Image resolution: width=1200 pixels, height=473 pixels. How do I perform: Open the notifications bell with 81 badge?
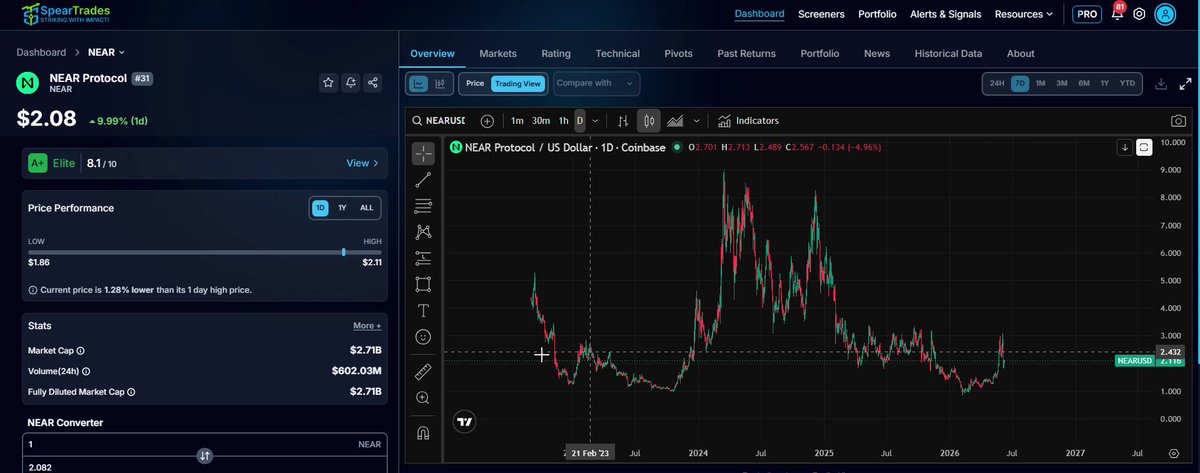pos(1117,14)
